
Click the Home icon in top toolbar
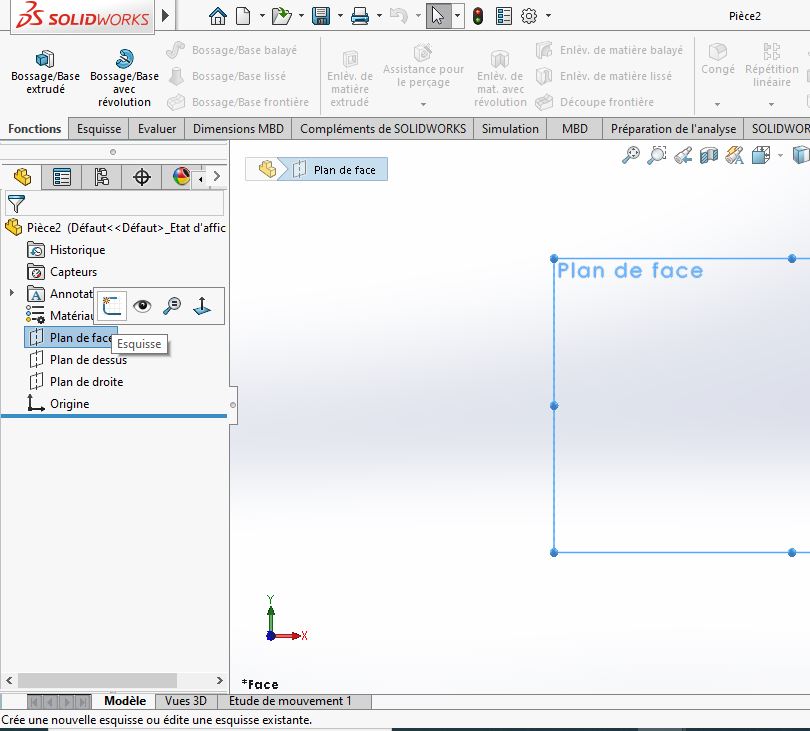click(217, 16)
